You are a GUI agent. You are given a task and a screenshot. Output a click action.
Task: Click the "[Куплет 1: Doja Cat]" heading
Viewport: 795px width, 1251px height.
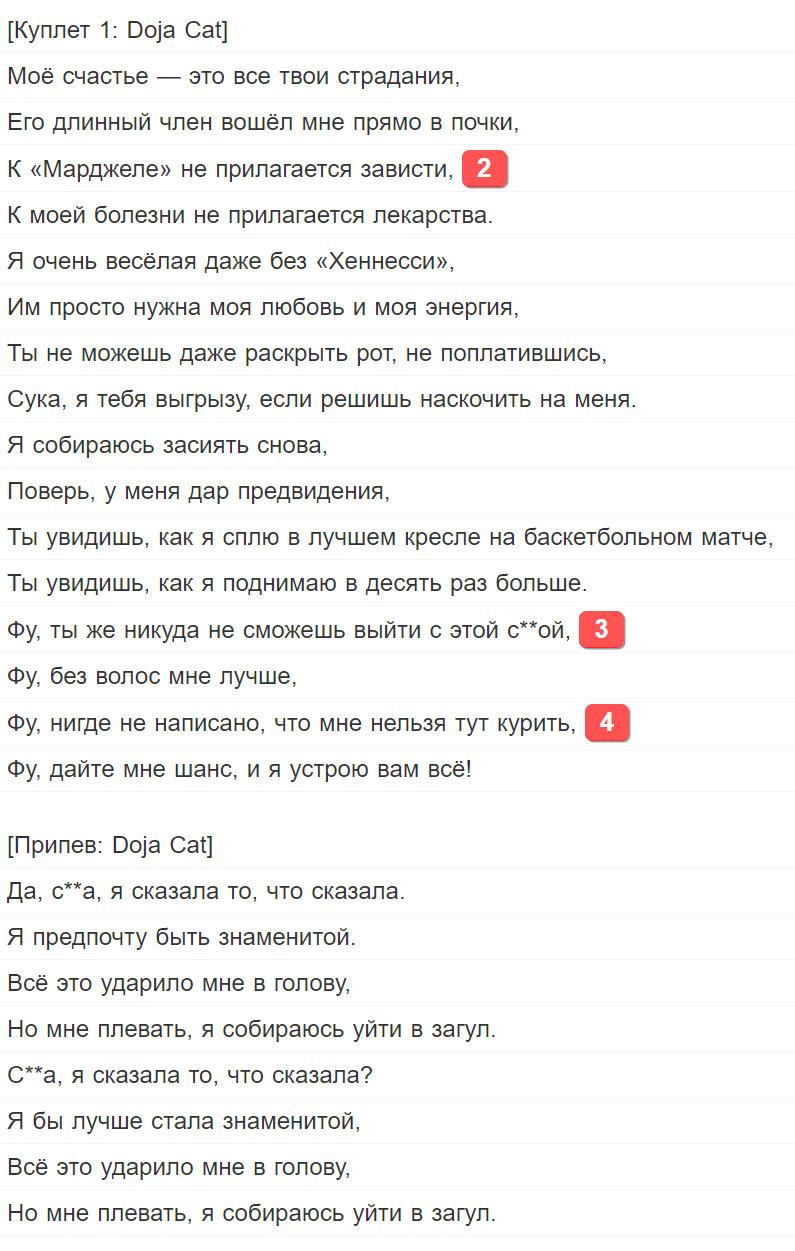(117, 31)
